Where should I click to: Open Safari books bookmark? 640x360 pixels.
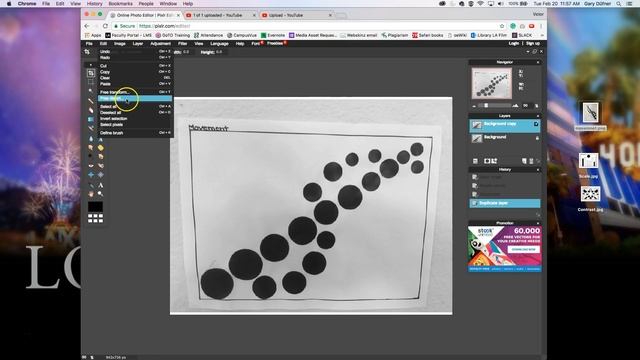click(427, 36)
